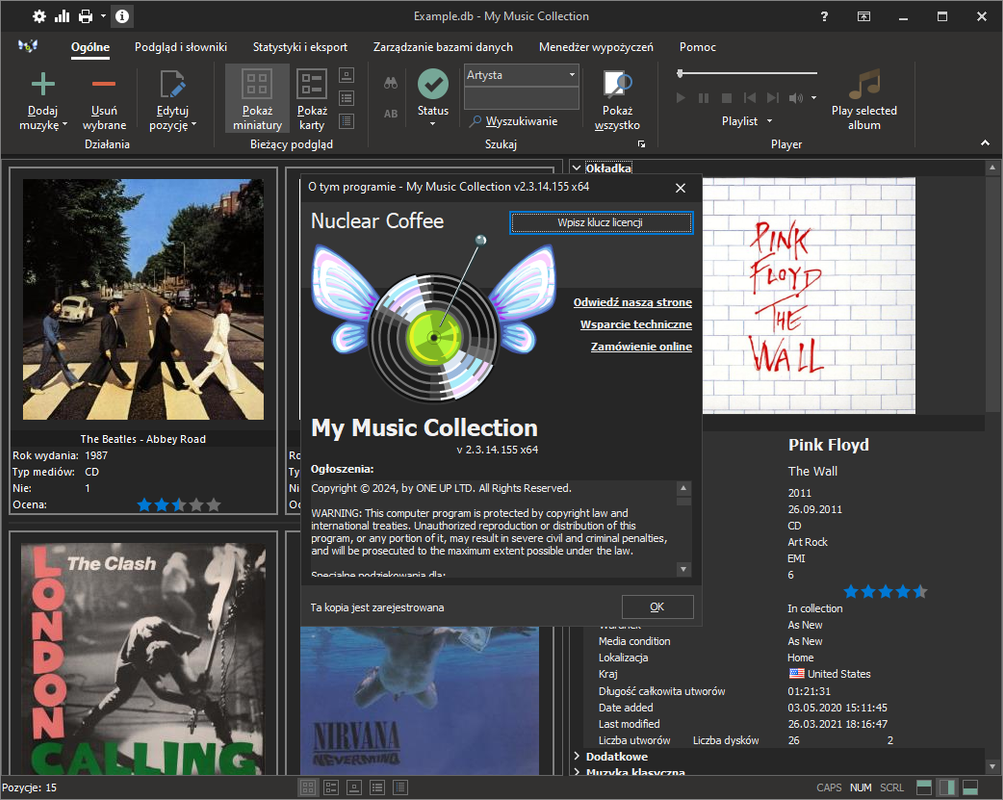Open the Szukaj group dialog launcher
Viewport: 1003px width, 800px height.
[641, 145]
